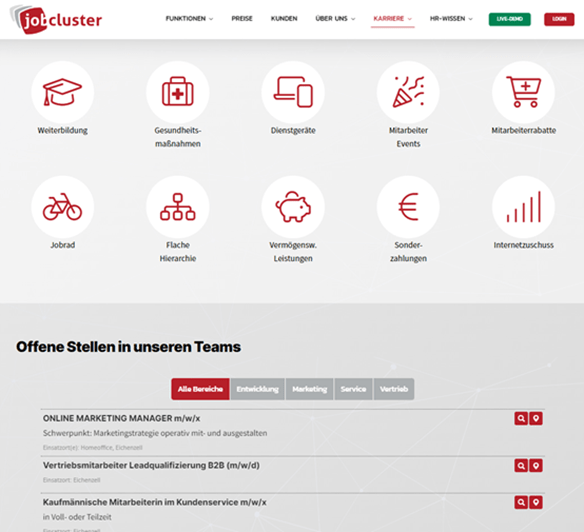Screen dimensions: 584x532
Task: Click the green Live-Demo button
Action: 510,19
